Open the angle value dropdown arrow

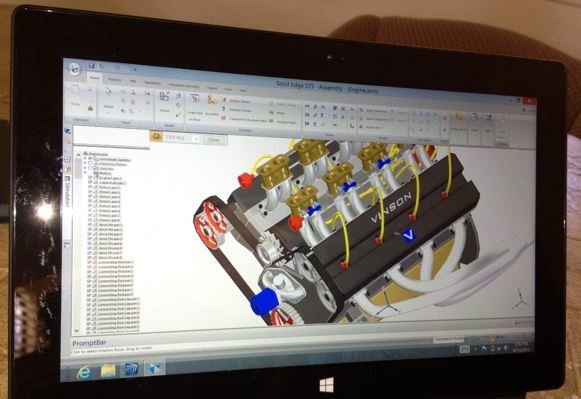tap(196, 139)
